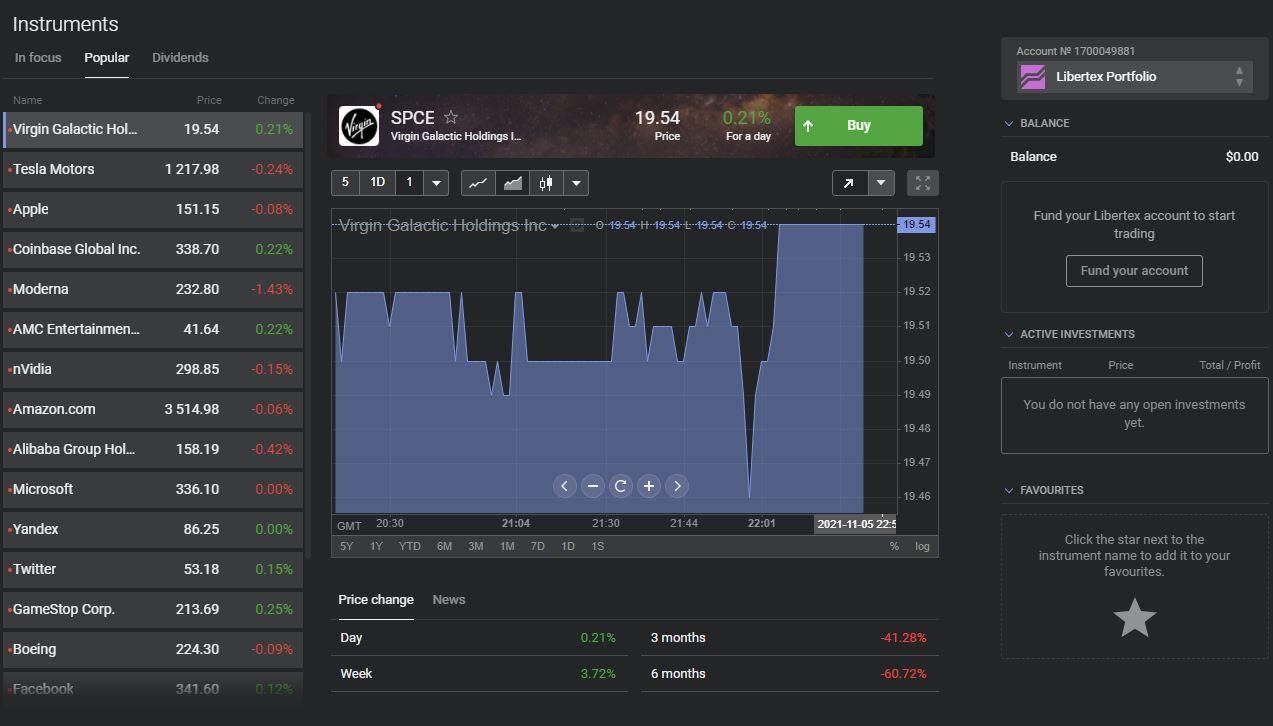Add SPCE to favourites with the star
This screenshot has width=1273, height=726.
tap(451, 117)
